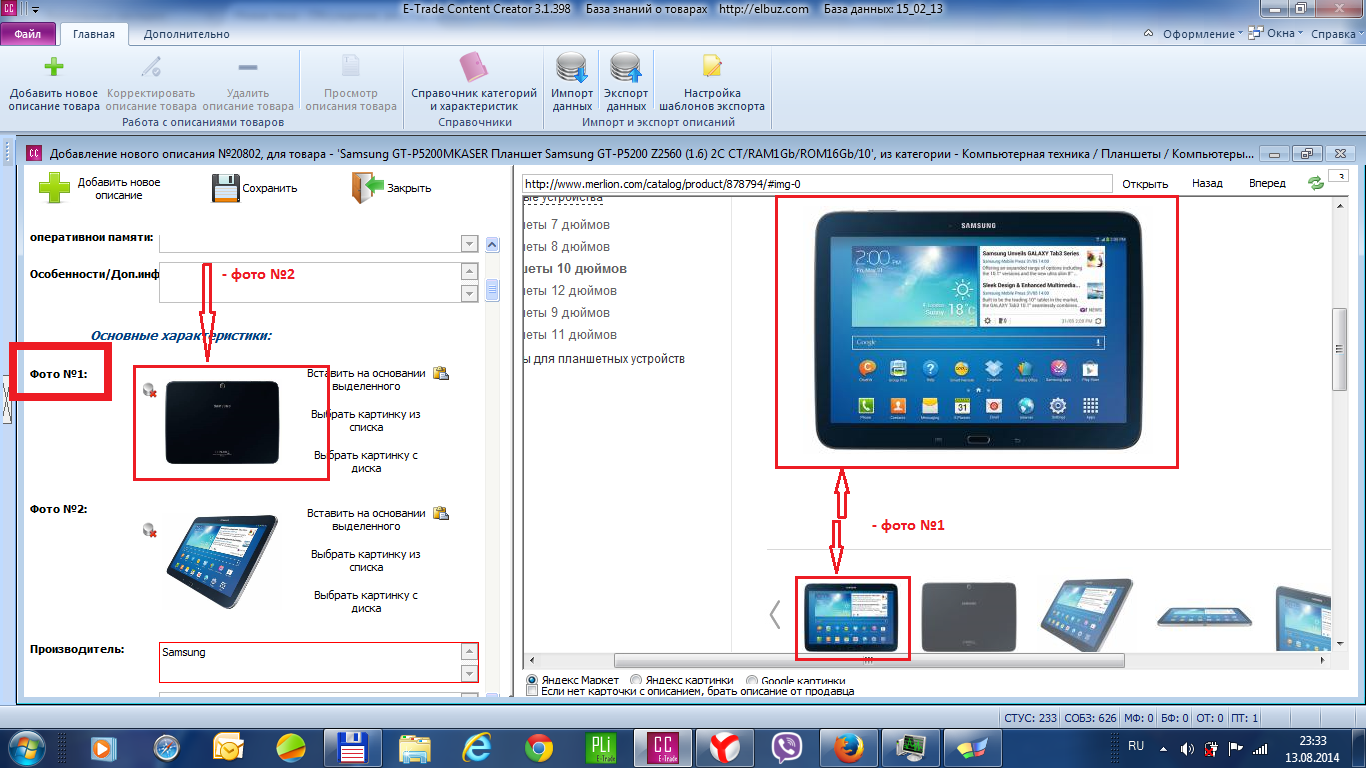This screenshot has width=1366, height=768.
Task: Select the Яндекс картинки radio button
Action: click(636, 680)
